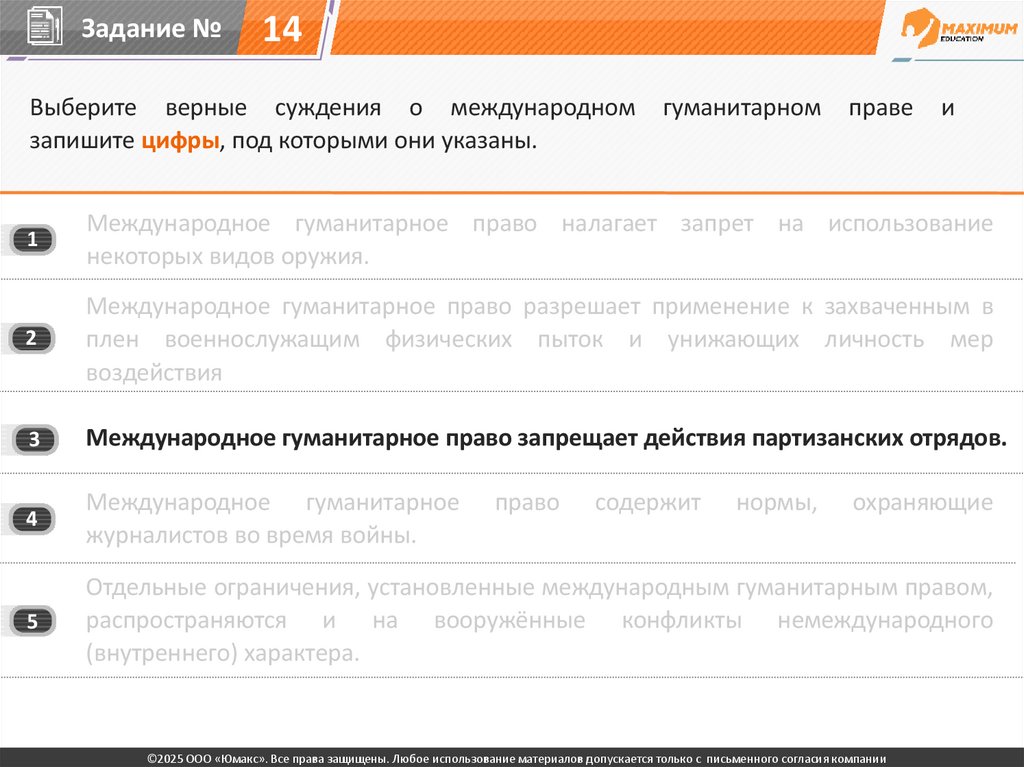This screenshot has width=1024, height=767.
Task: Click the copyright notice ©2025 ООО «Юмакс»
Action: coord(516,759)
